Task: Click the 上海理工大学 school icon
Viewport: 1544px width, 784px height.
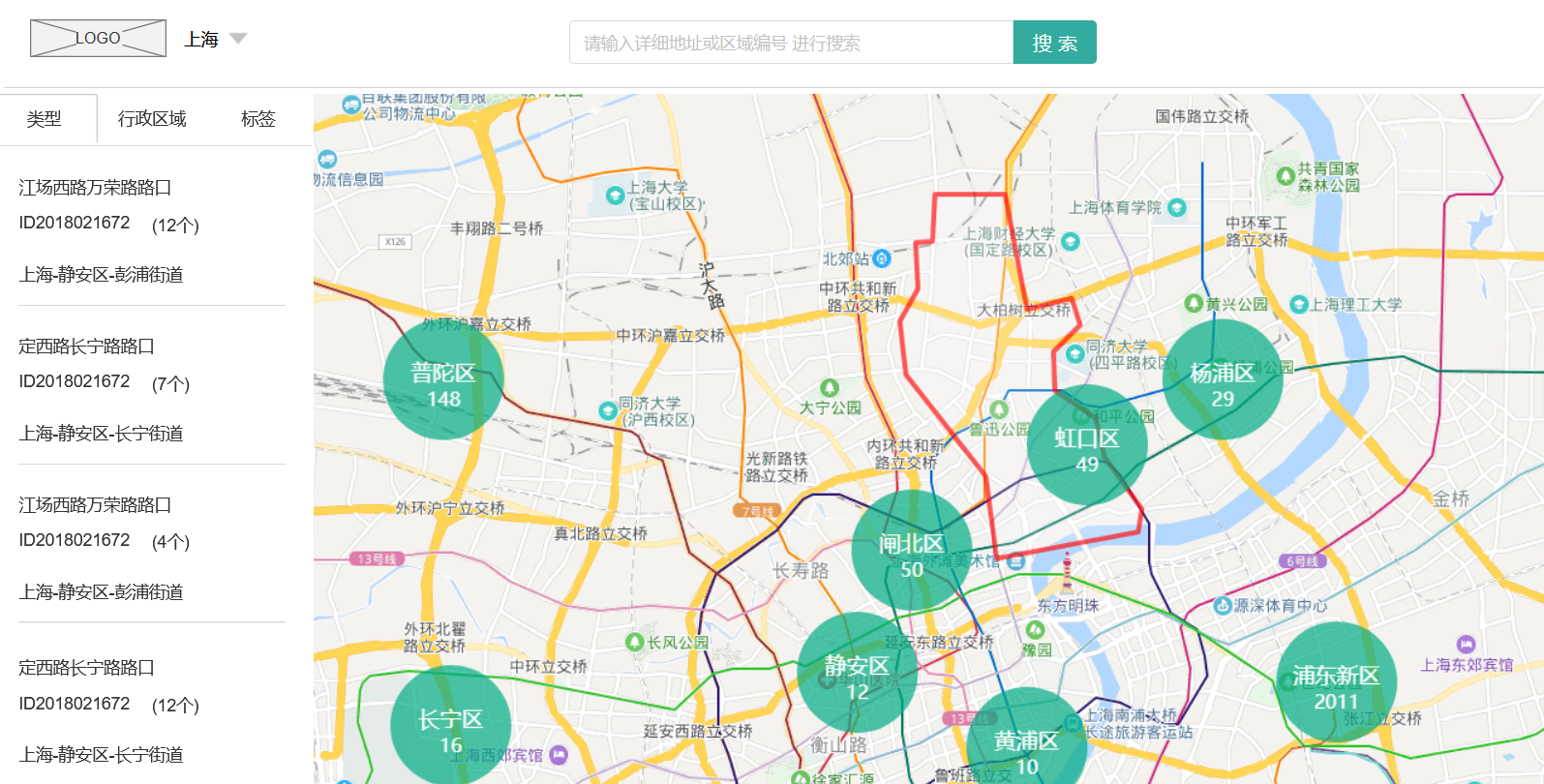Action: click(1299, 304)
